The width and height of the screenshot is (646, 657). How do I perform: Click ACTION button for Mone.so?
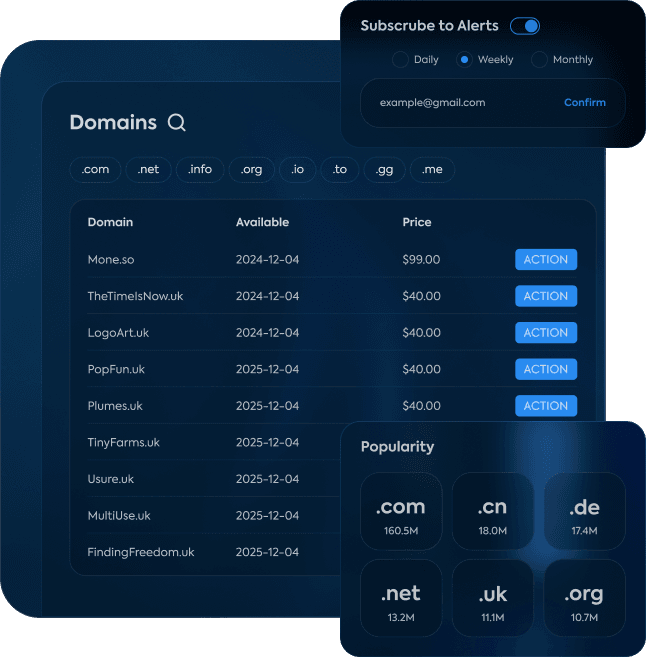546,260
